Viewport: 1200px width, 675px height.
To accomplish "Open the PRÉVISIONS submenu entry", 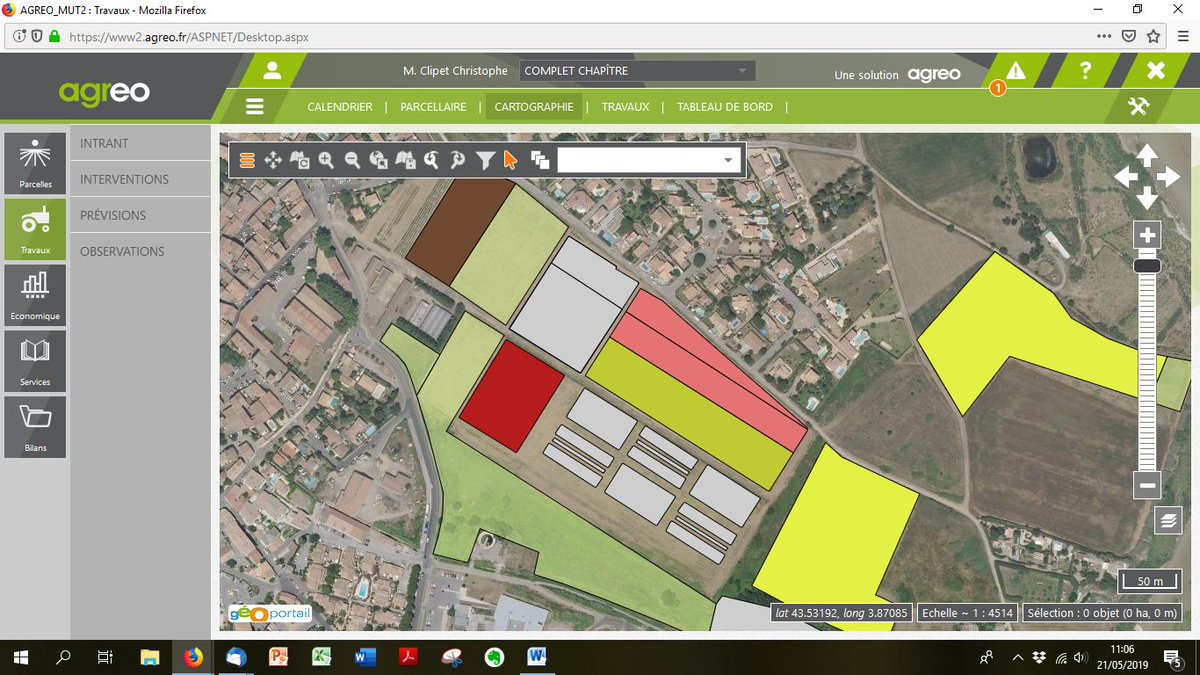I will tap(140, 215).
